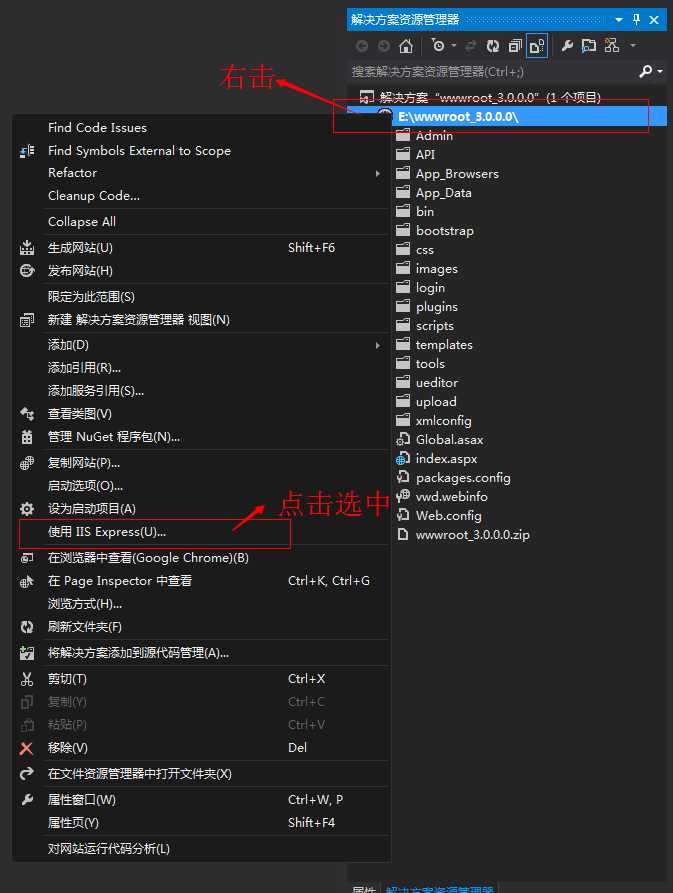Click the Home icon in Solution Explorer toolbar

[405, 46]
